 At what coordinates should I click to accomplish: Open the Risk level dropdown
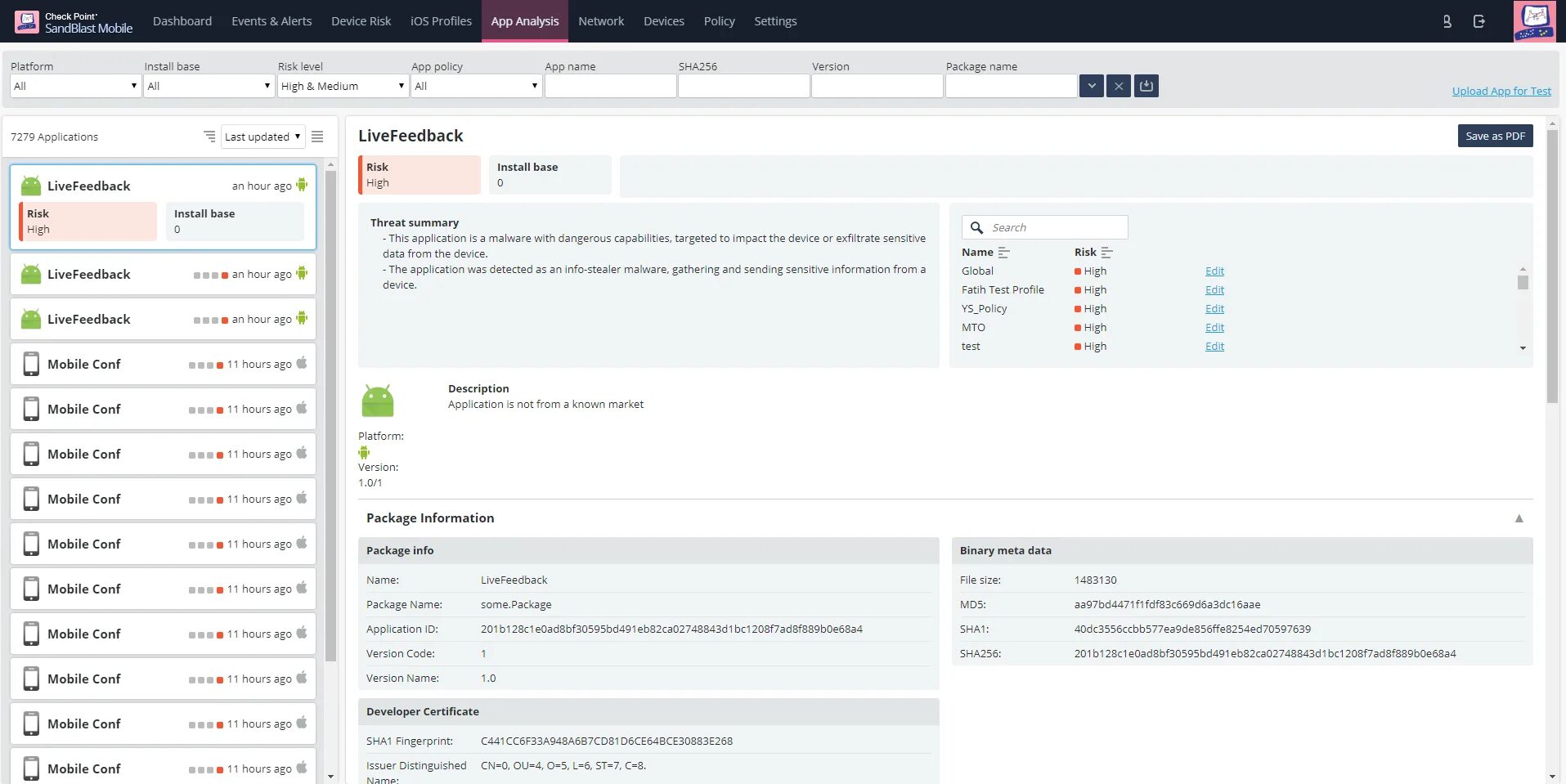point(343,86)
